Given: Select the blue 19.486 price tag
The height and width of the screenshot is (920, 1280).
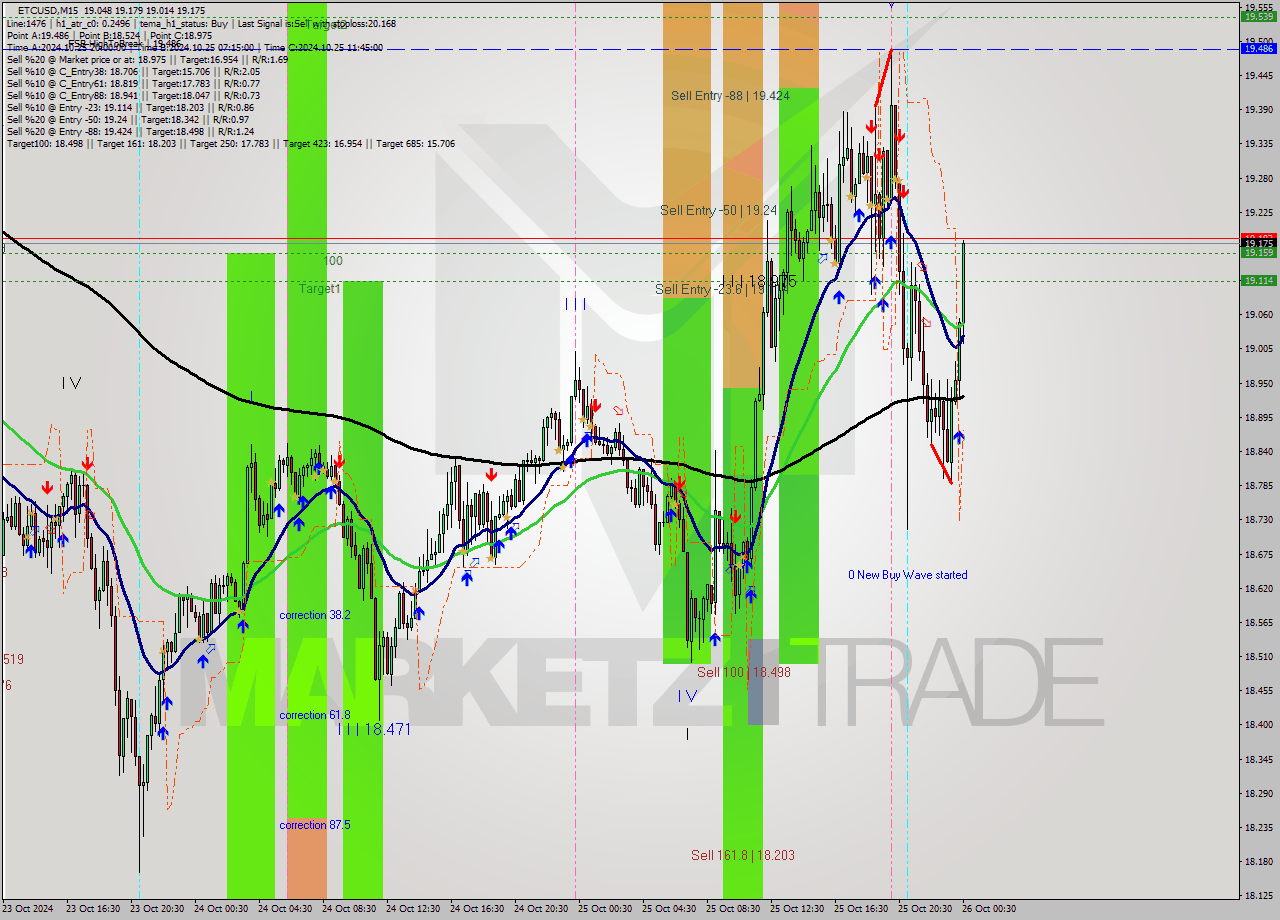Looking at the screenshot, I should [1258, 48].
